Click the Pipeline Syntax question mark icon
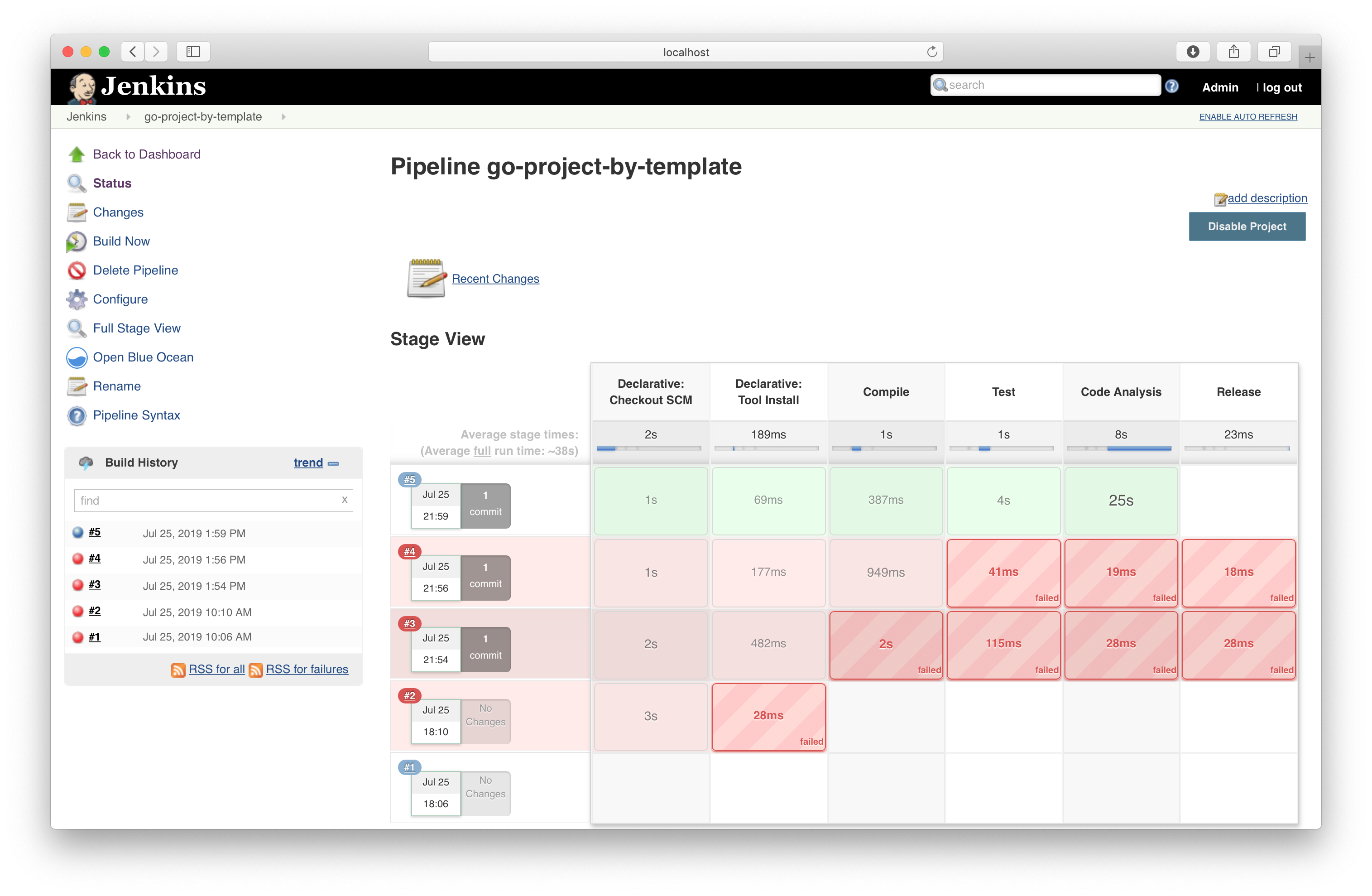 (x=76, y=415)
